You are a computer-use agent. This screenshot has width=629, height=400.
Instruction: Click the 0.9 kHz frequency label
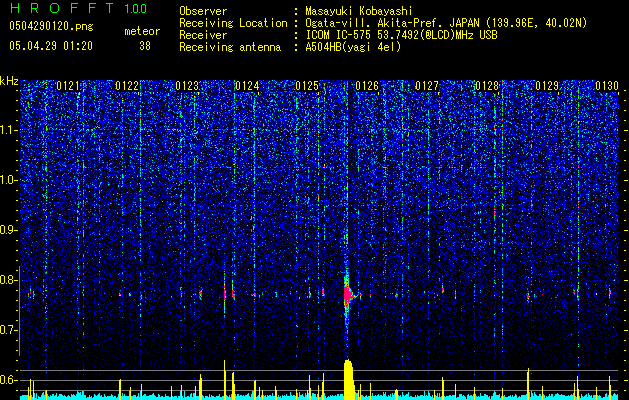9,230
